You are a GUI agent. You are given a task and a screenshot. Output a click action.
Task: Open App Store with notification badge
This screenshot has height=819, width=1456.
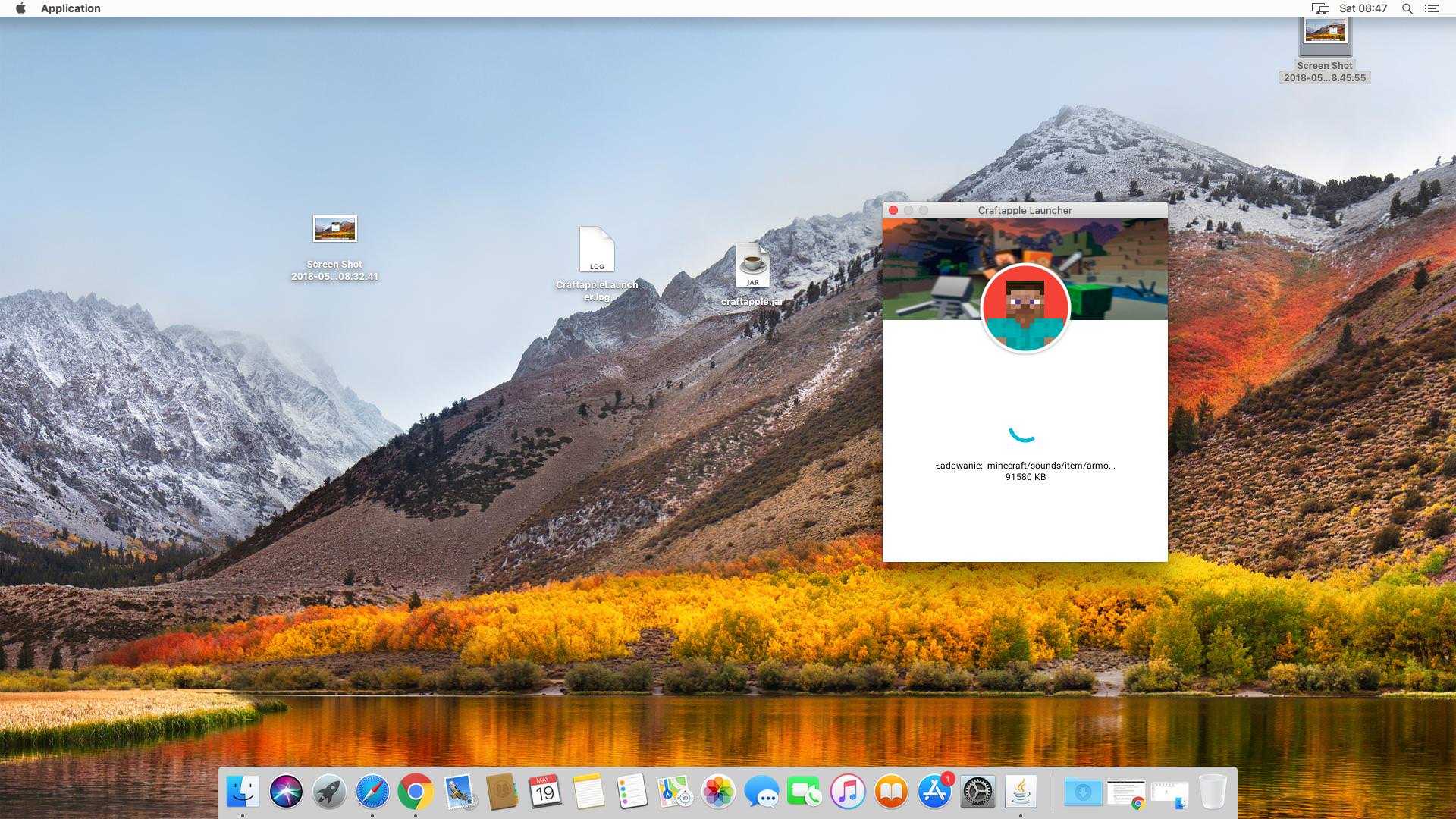[934, 792]
